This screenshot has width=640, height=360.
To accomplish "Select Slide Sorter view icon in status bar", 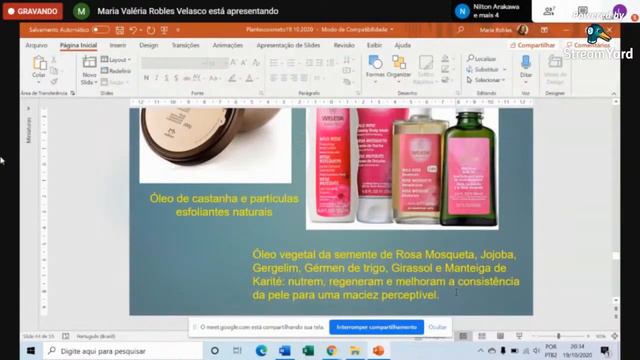I will pyautogui.click(x=482, y=336).
